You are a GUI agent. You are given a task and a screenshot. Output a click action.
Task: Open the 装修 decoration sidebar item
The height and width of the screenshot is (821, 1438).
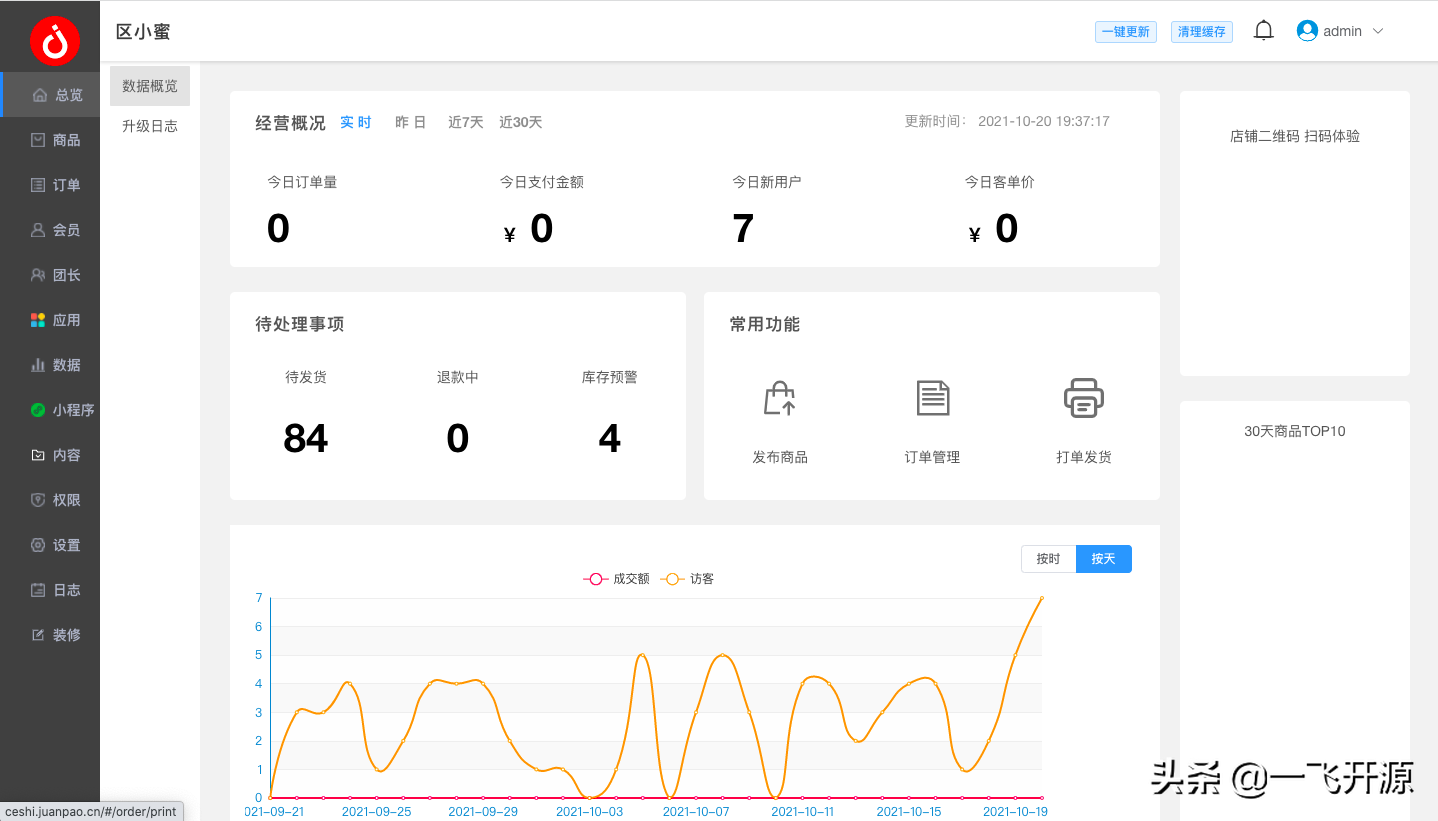pos(50,635)
